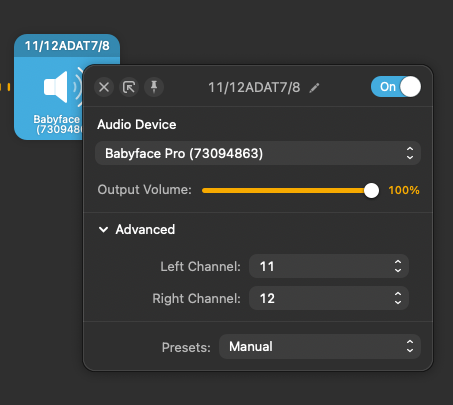Select the speaker icon on the output block
Viewport: 453px width, 405px height.
[63, 87]
